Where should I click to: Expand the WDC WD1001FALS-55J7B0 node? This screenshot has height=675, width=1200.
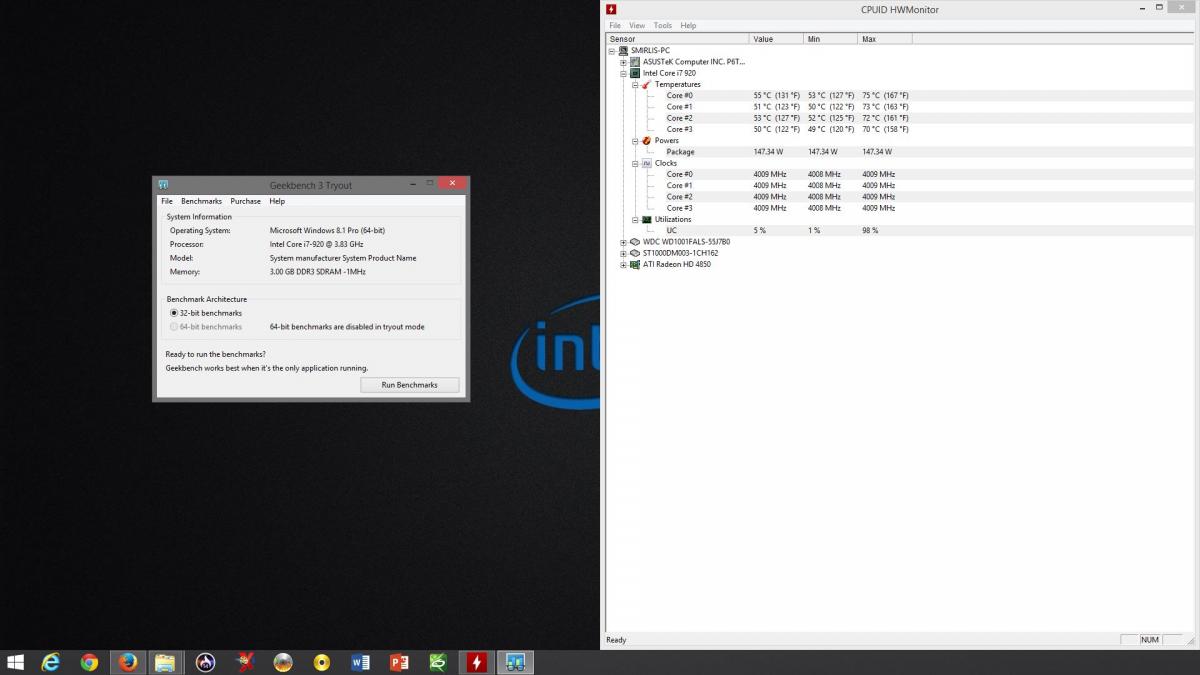[x=623, y=241]
